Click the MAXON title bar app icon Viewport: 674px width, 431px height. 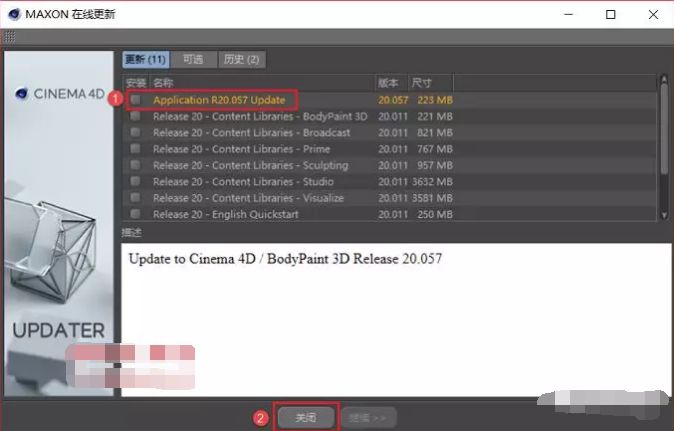[14, 14]
